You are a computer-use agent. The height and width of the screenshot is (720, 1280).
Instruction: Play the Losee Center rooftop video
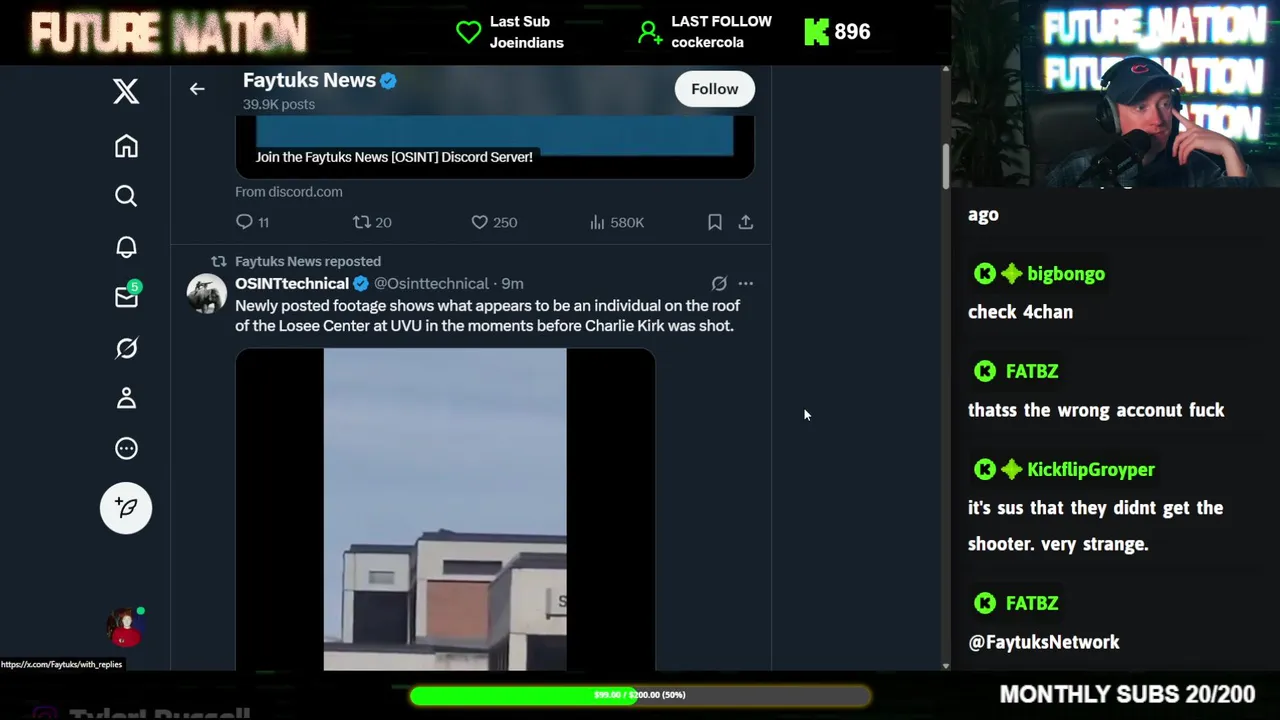click(445, 509)
